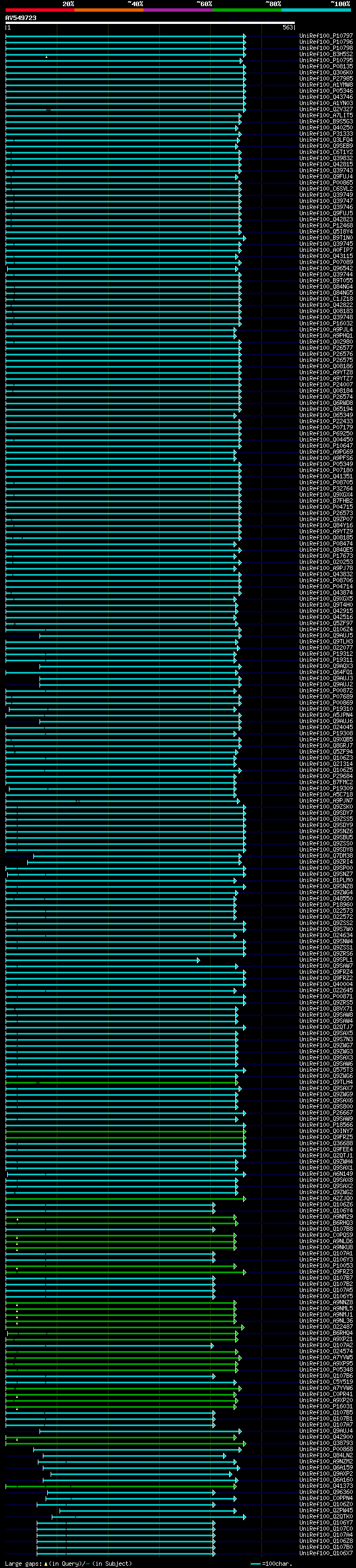This screenshot has width=356, height=1568.
Task: Open hit UniRef100_P16031
Action: click(x=325, y=1406)
